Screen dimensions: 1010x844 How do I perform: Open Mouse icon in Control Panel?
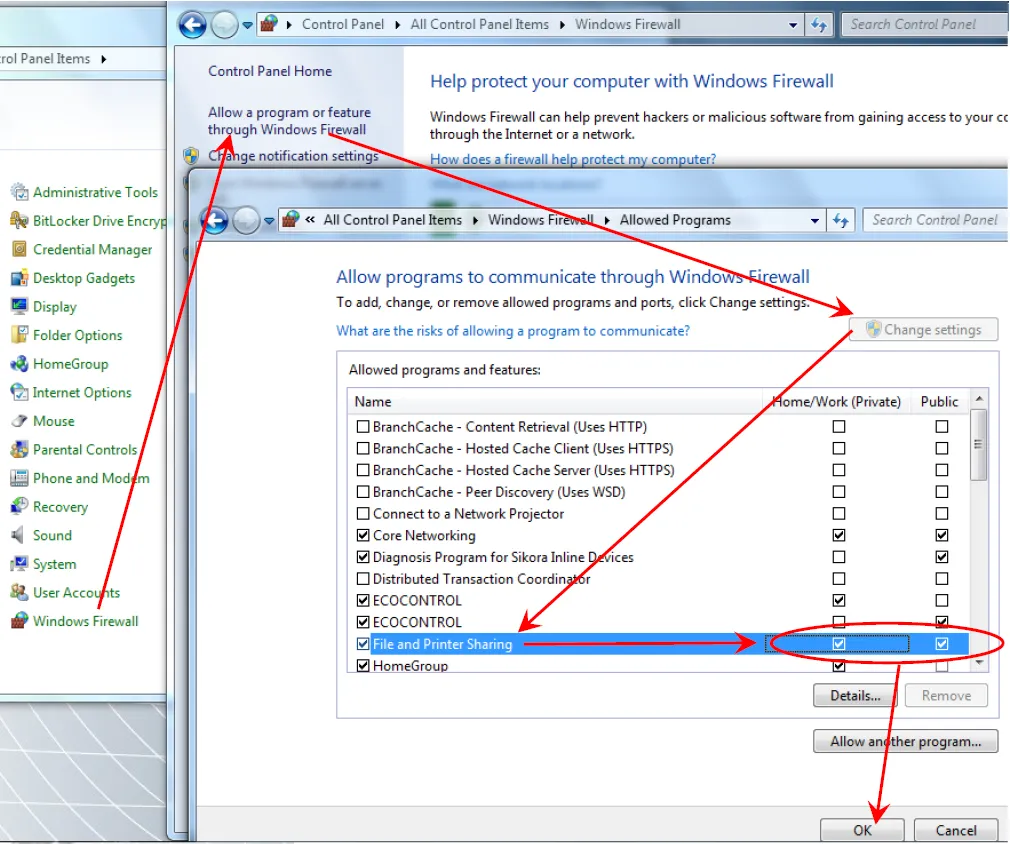19,421
